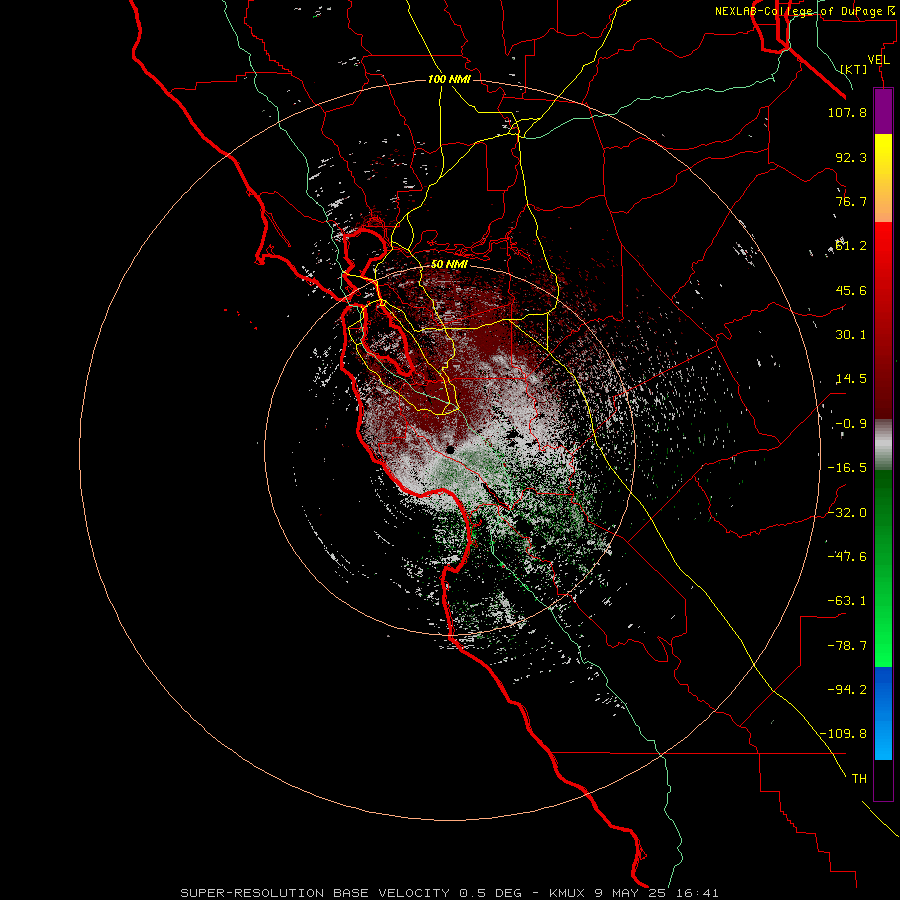Select the -78.7 scale value
This screenshot has width=900, height=900.
(x=847, y=646)
